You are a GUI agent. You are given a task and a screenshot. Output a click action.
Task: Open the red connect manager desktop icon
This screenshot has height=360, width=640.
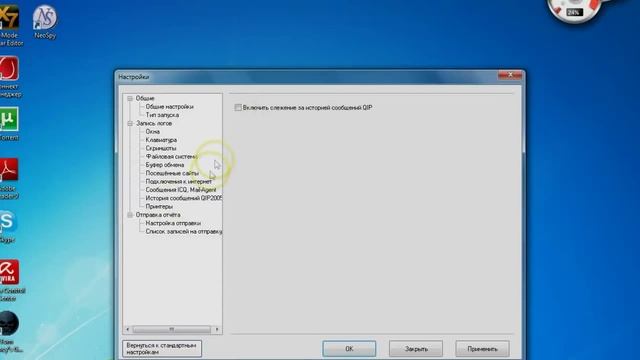(9, 76)
